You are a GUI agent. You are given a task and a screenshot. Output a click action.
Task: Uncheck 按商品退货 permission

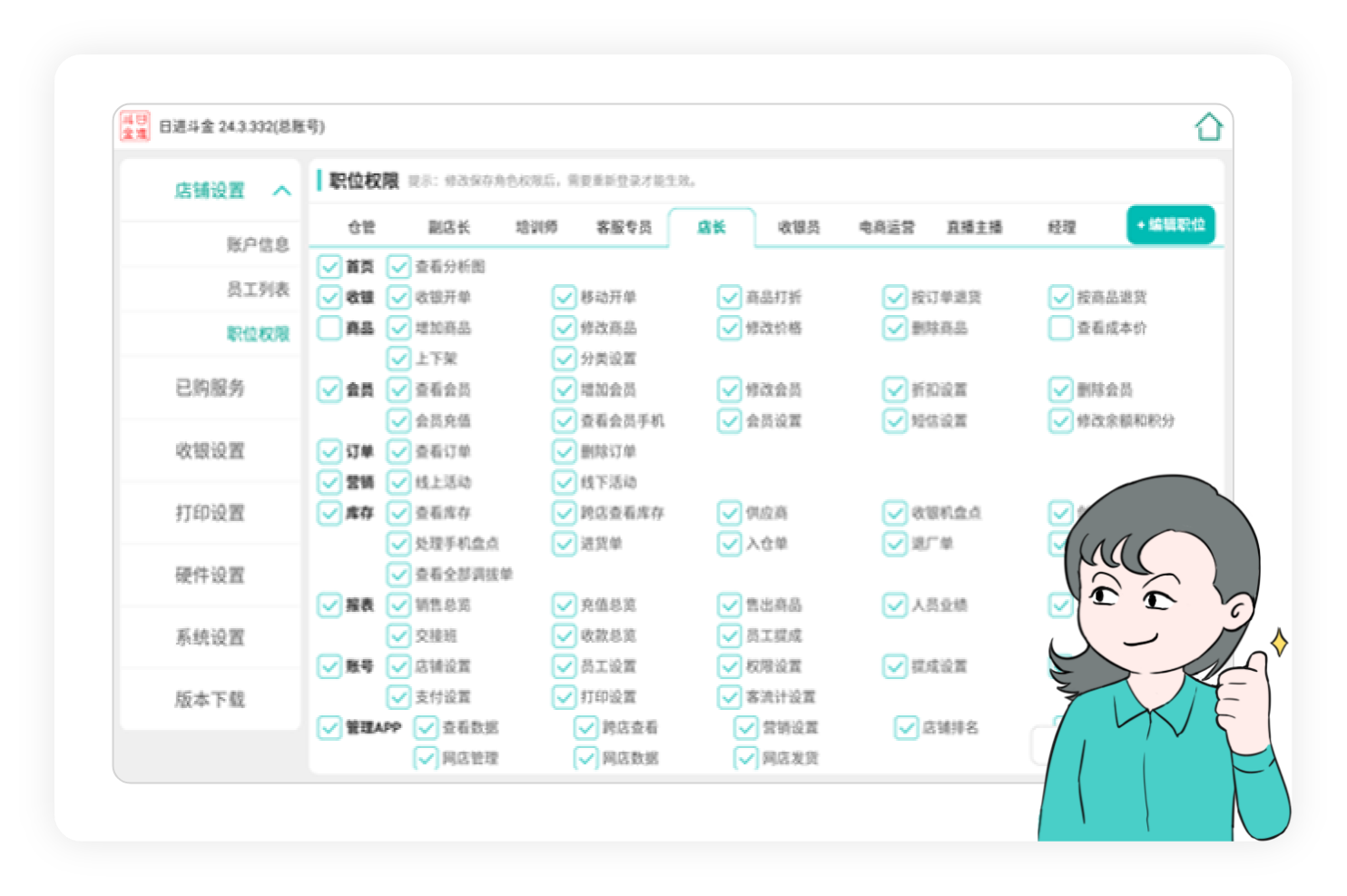click(x=1061, y=298)
